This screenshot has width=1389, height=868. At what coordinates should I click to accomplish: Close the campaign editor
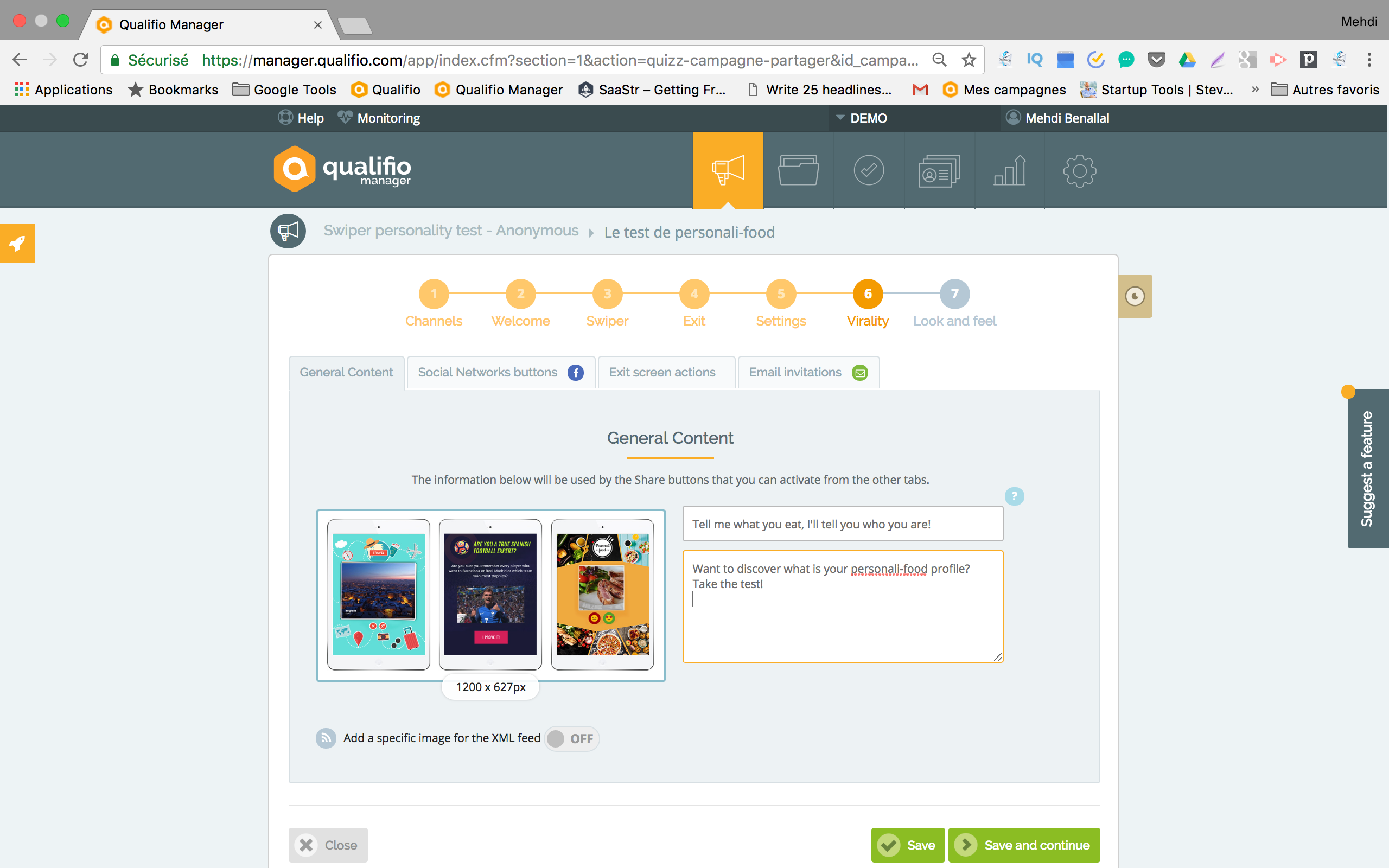pyautogui.click(x=328, y=845)
